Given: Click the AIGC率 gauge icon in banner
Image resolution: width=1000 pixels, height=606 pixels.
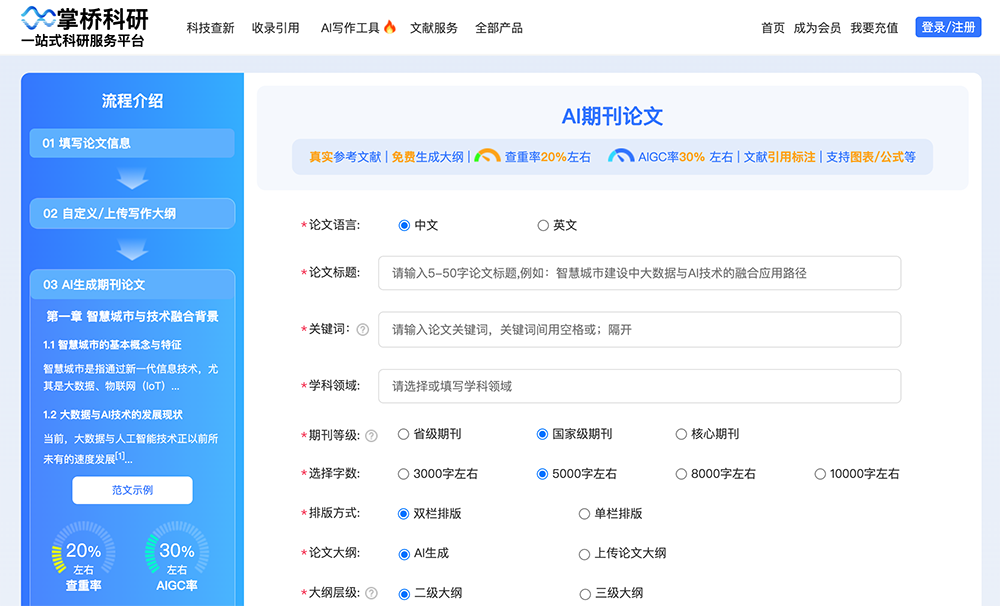Looking at the screenshot, I should 621,156.
